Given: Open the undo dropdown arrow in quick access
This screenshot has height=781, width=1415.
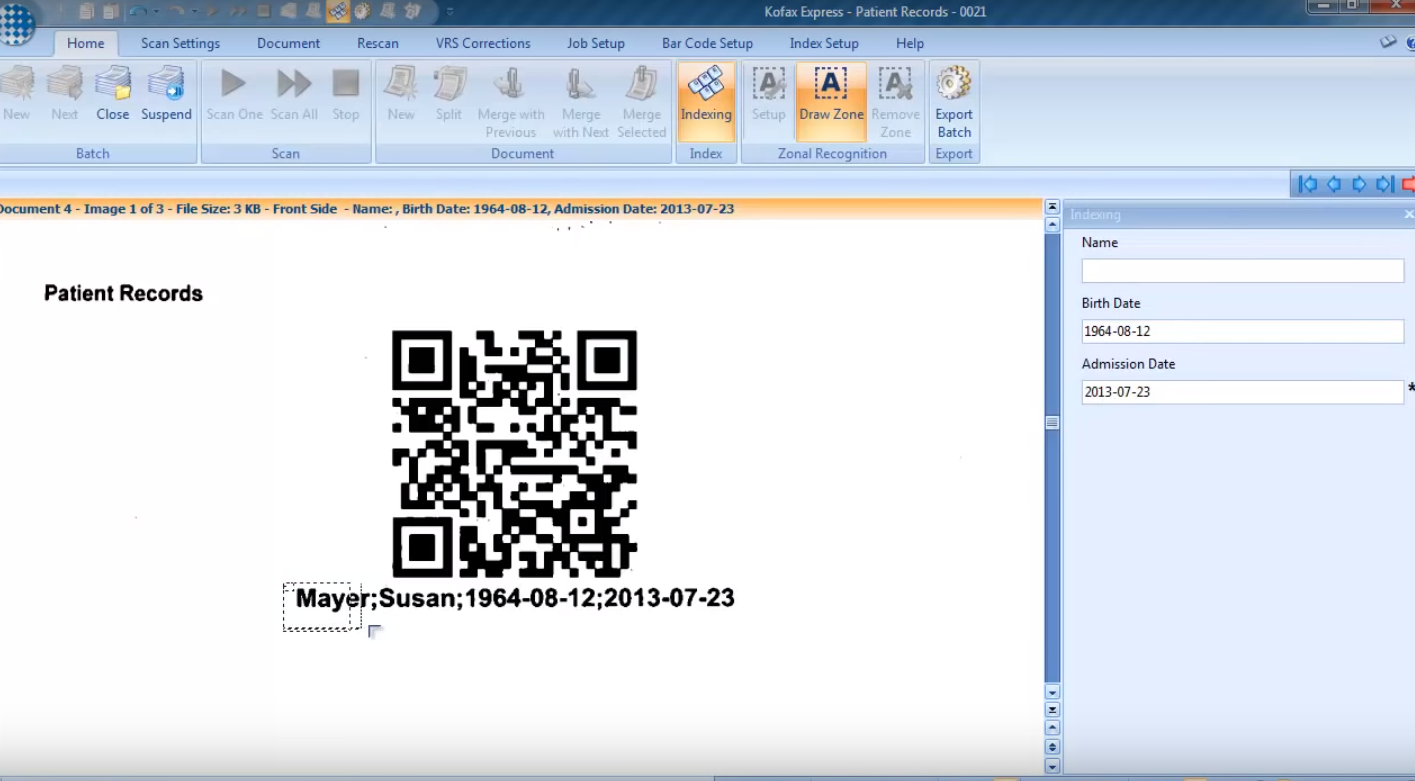Looking at the screenshot, I should [x=156, y=12].
